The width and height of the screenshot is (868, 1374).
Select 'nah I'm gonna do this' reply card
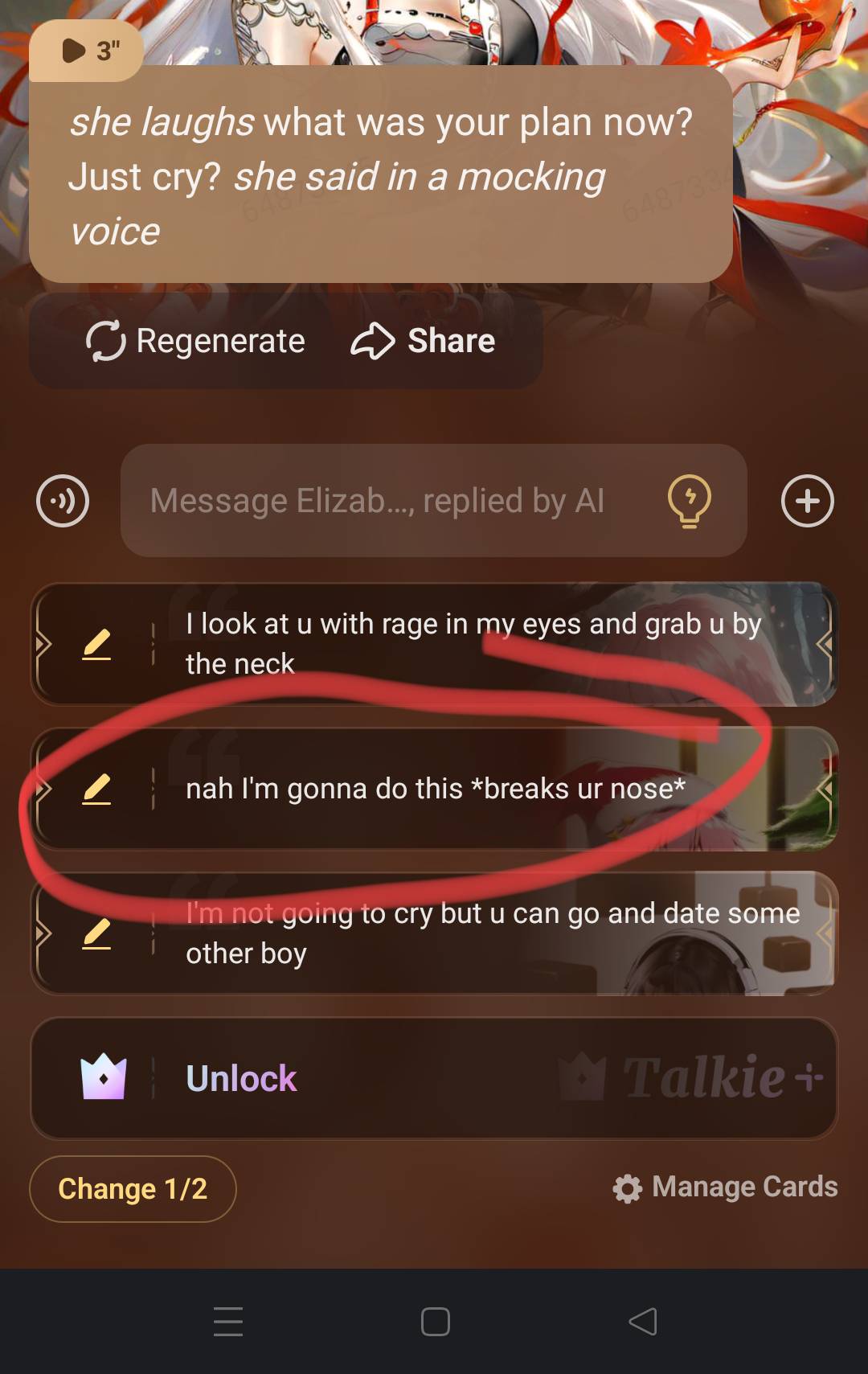(x=434, y=789)
